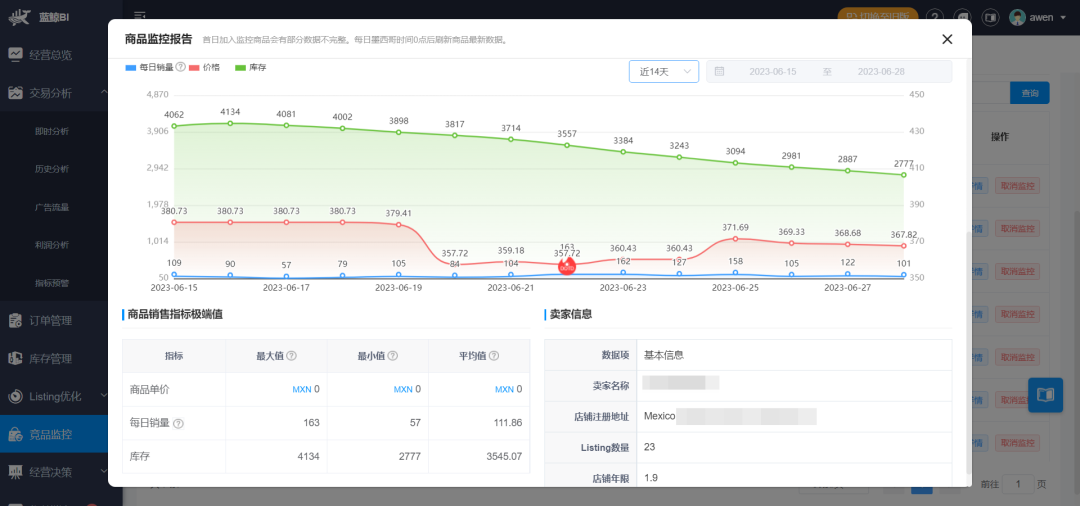
Task: Click the 库存管理 sidebar icon
Action: (15, 358)
